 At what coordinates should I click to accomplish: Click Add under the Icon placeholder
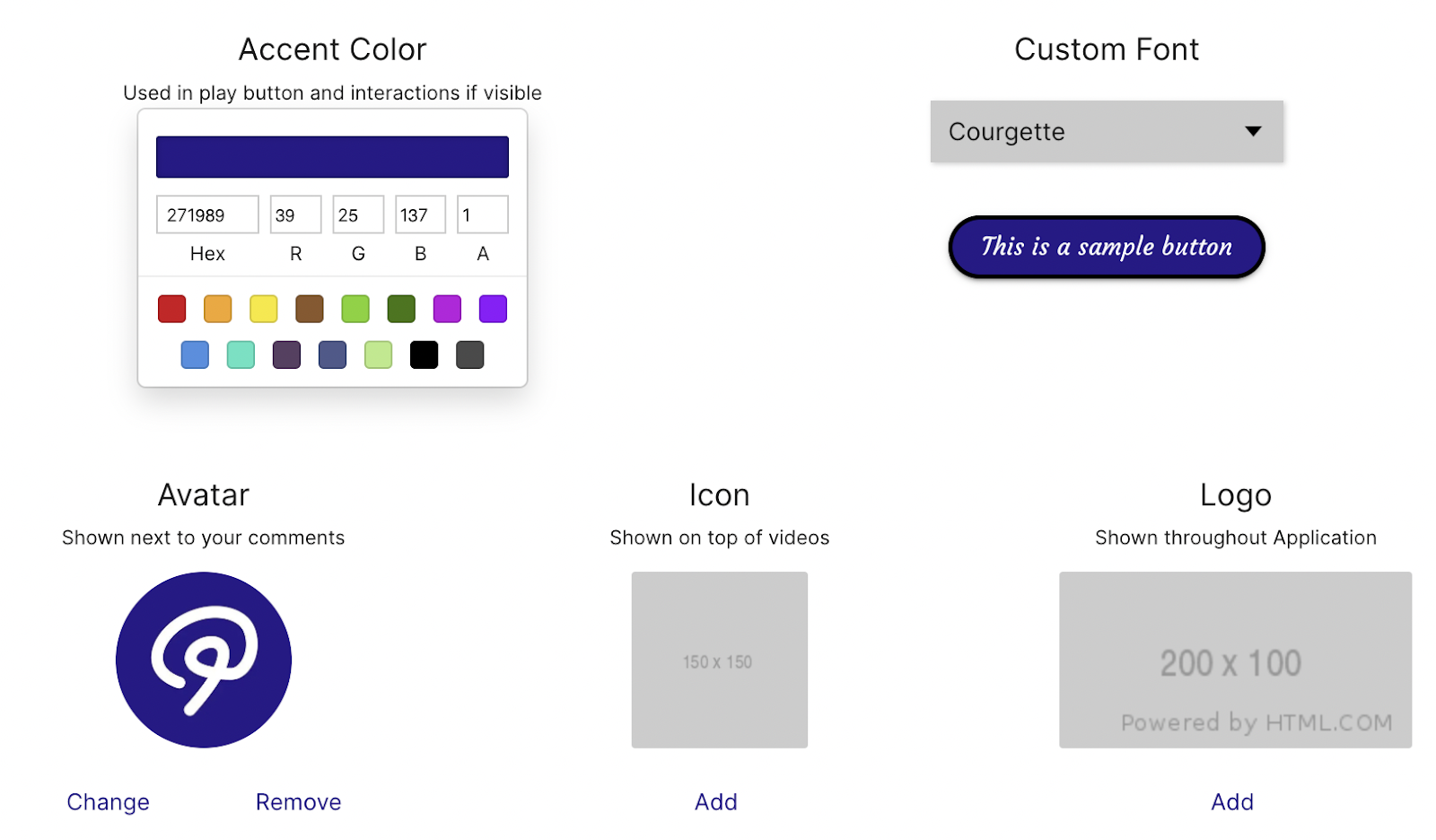tap(715, 801)
